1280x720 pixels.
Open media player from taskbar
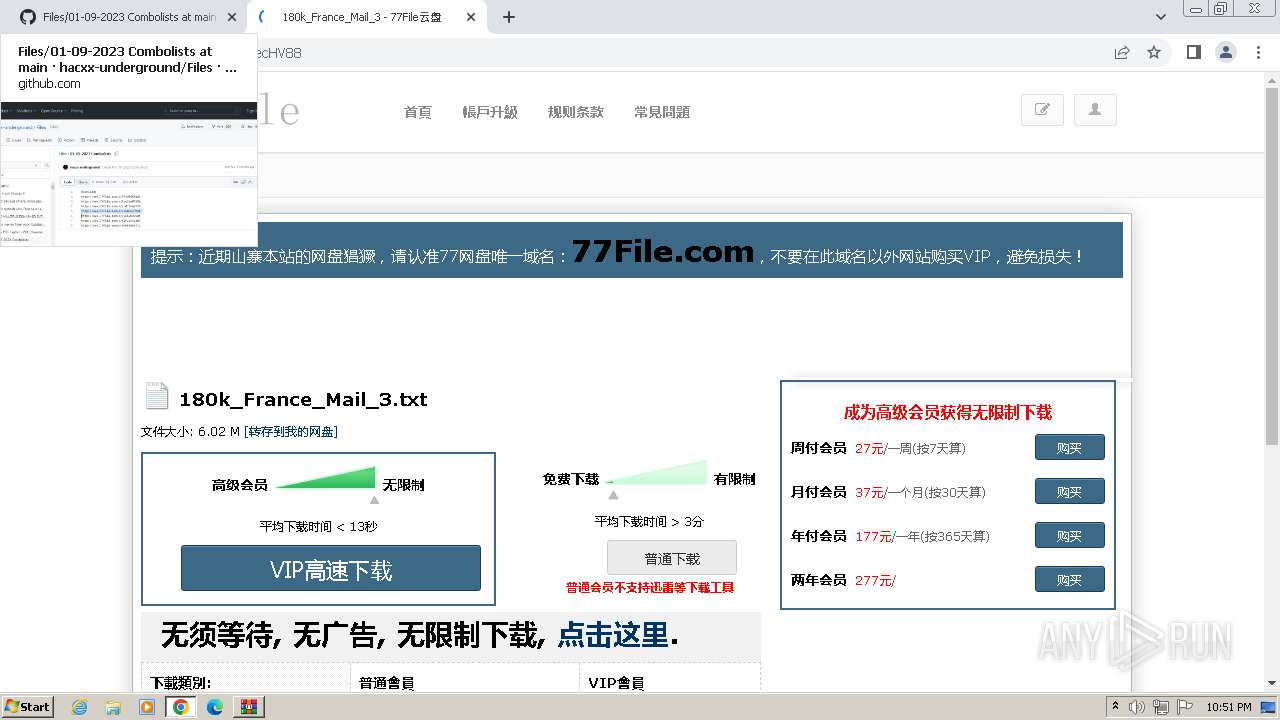[147, 707]
